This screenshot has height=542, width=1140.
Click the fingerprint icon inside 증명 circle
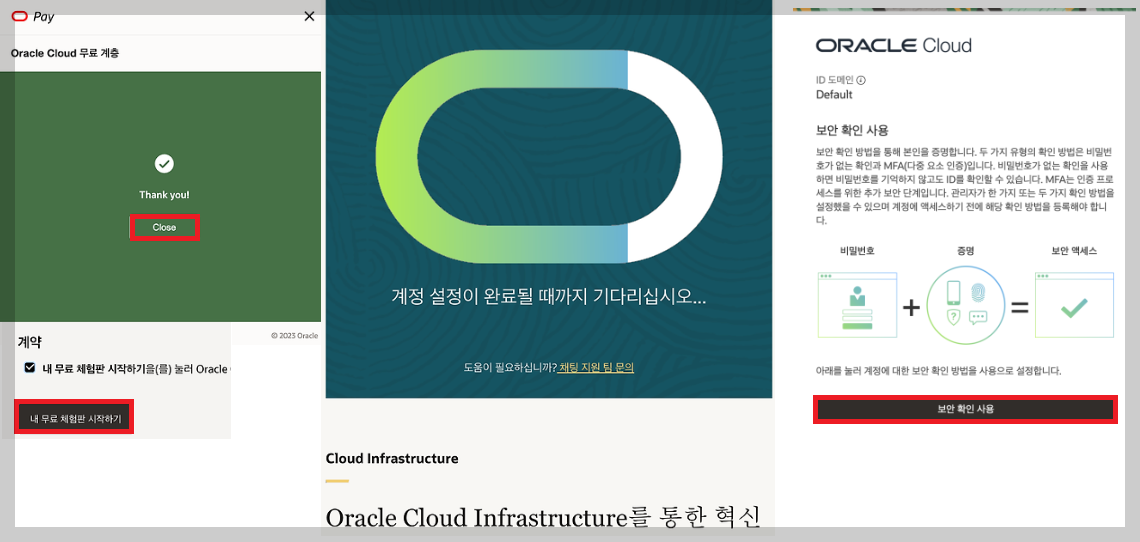point(977,292)
